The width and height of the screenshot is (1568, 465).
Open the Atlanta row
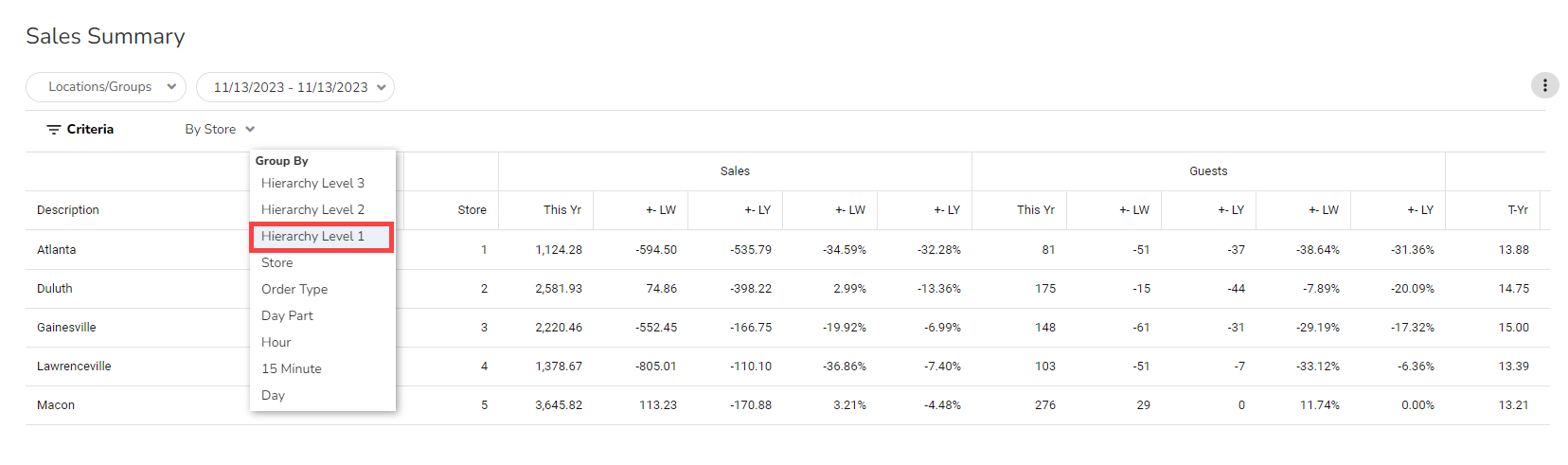click(57, 250)
